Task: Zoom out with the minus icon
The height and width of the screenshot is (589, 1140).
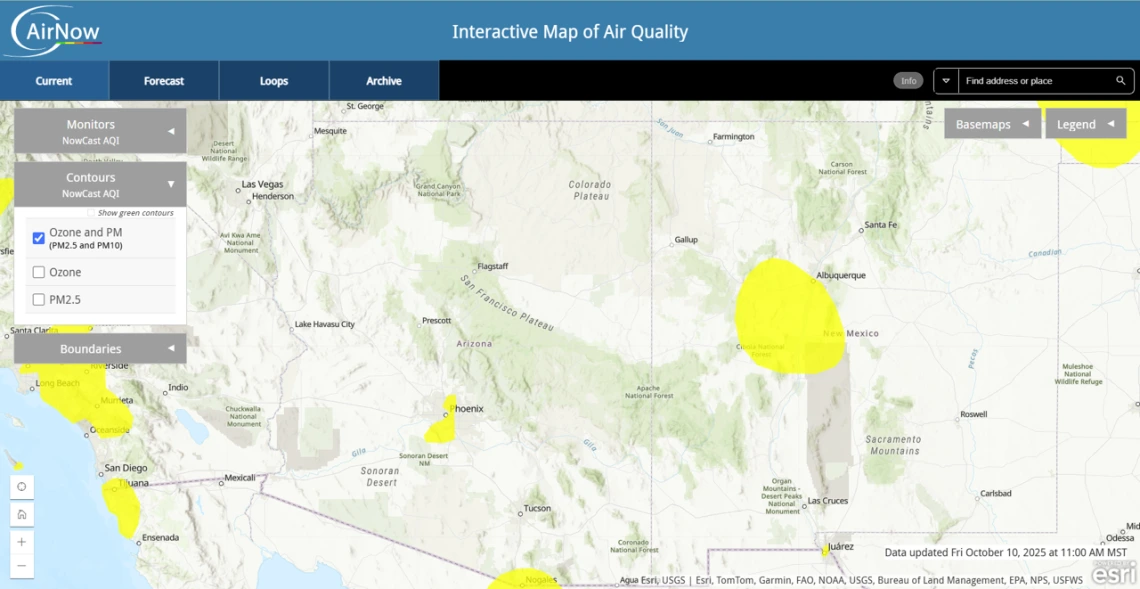Action: [x=21, y=567]
